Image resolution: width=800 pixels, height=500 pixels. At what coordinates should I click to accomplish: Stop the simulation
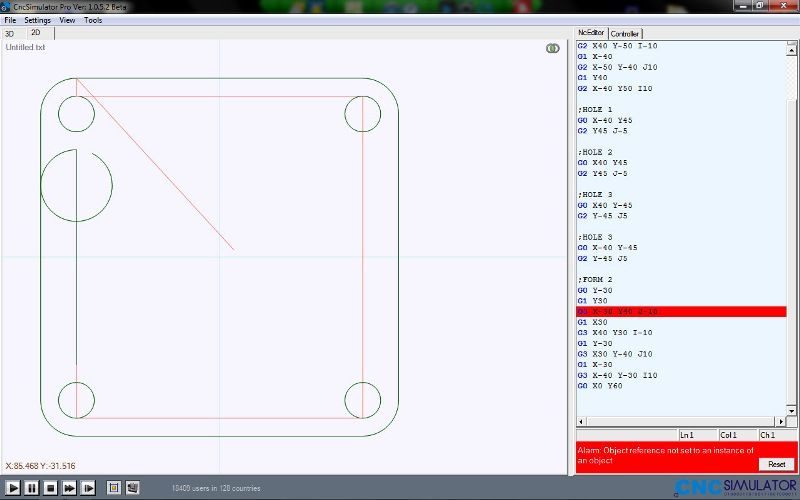click(50, 488)
